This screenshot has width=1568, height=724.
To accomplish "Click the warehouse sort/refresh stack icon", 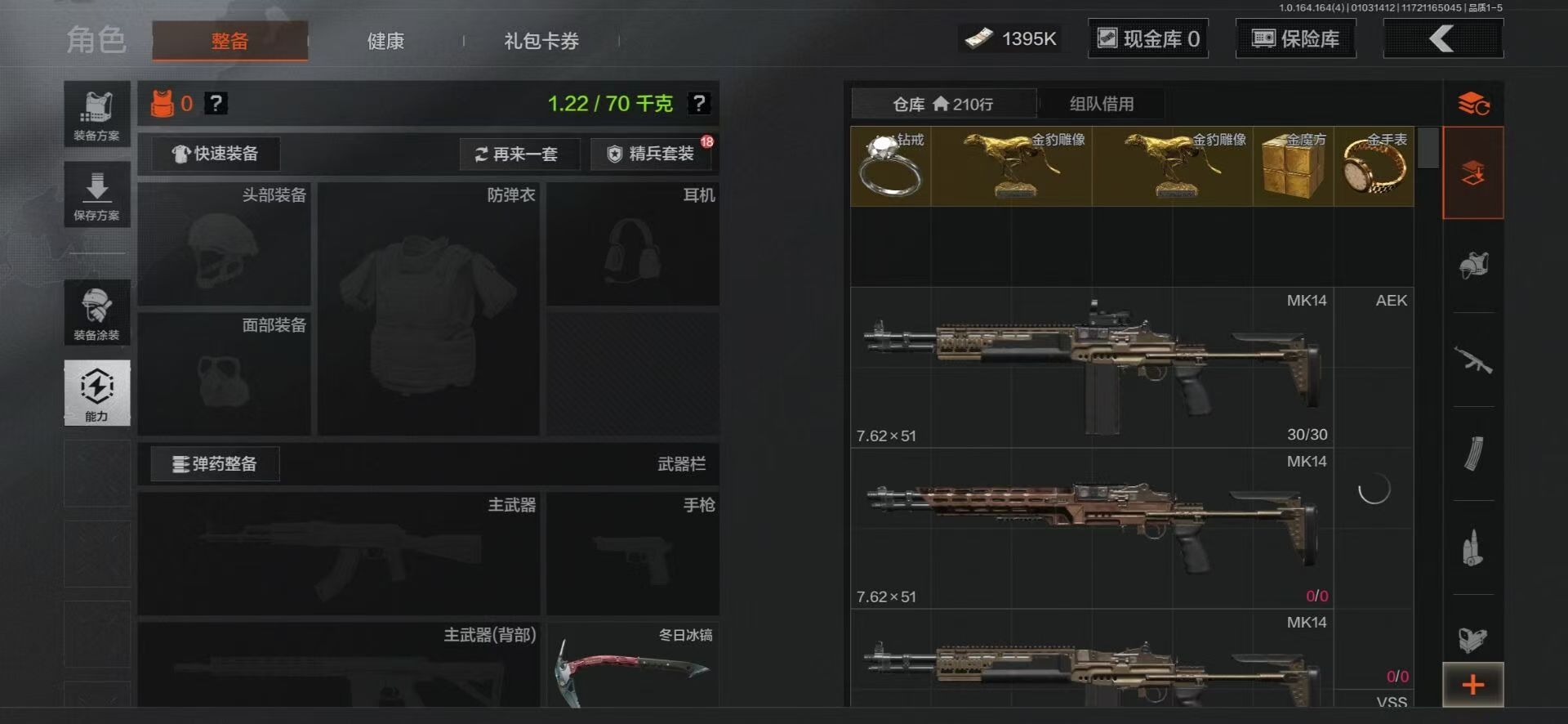I will (1473, 104).
